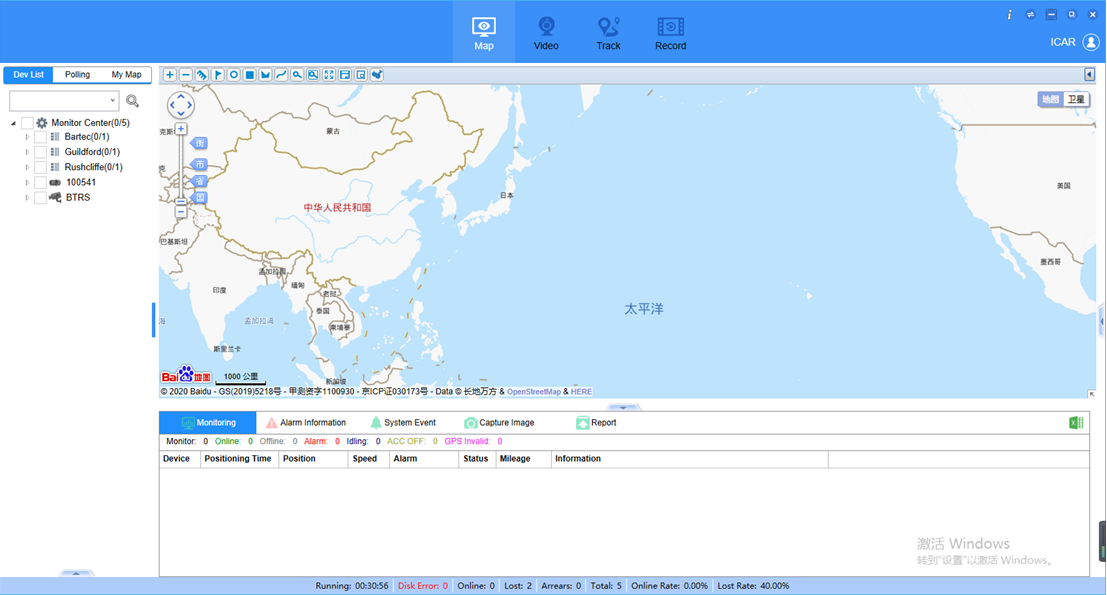Switch map to satellite view (卫星)
The width and height of the screenshot is (1107, 595).
pos(1076,100)
